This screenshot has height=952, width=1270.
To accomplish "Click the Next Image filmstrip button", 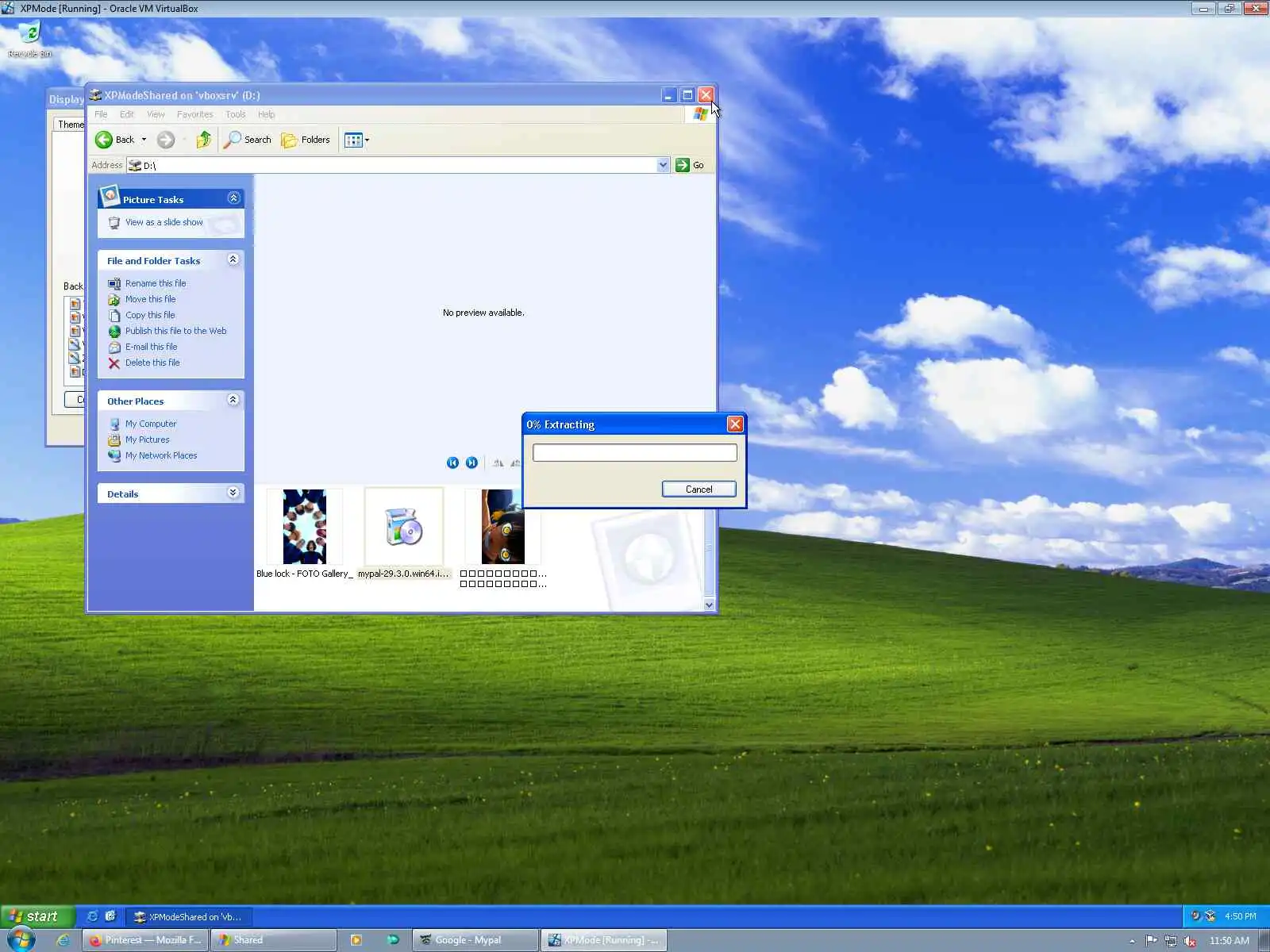I will pyautogui.click(x=471, y=463).
